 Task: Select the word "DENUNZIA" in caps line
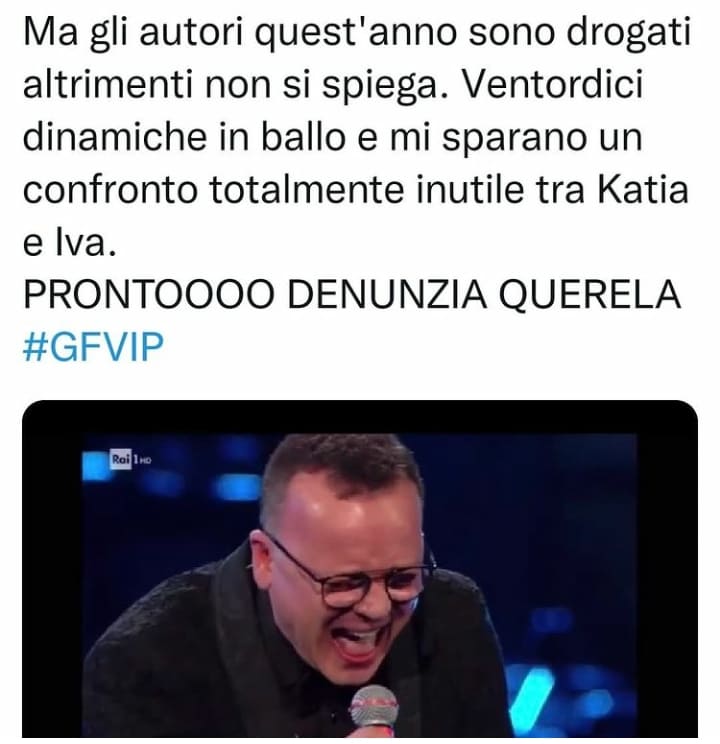(x=387, y=294)
